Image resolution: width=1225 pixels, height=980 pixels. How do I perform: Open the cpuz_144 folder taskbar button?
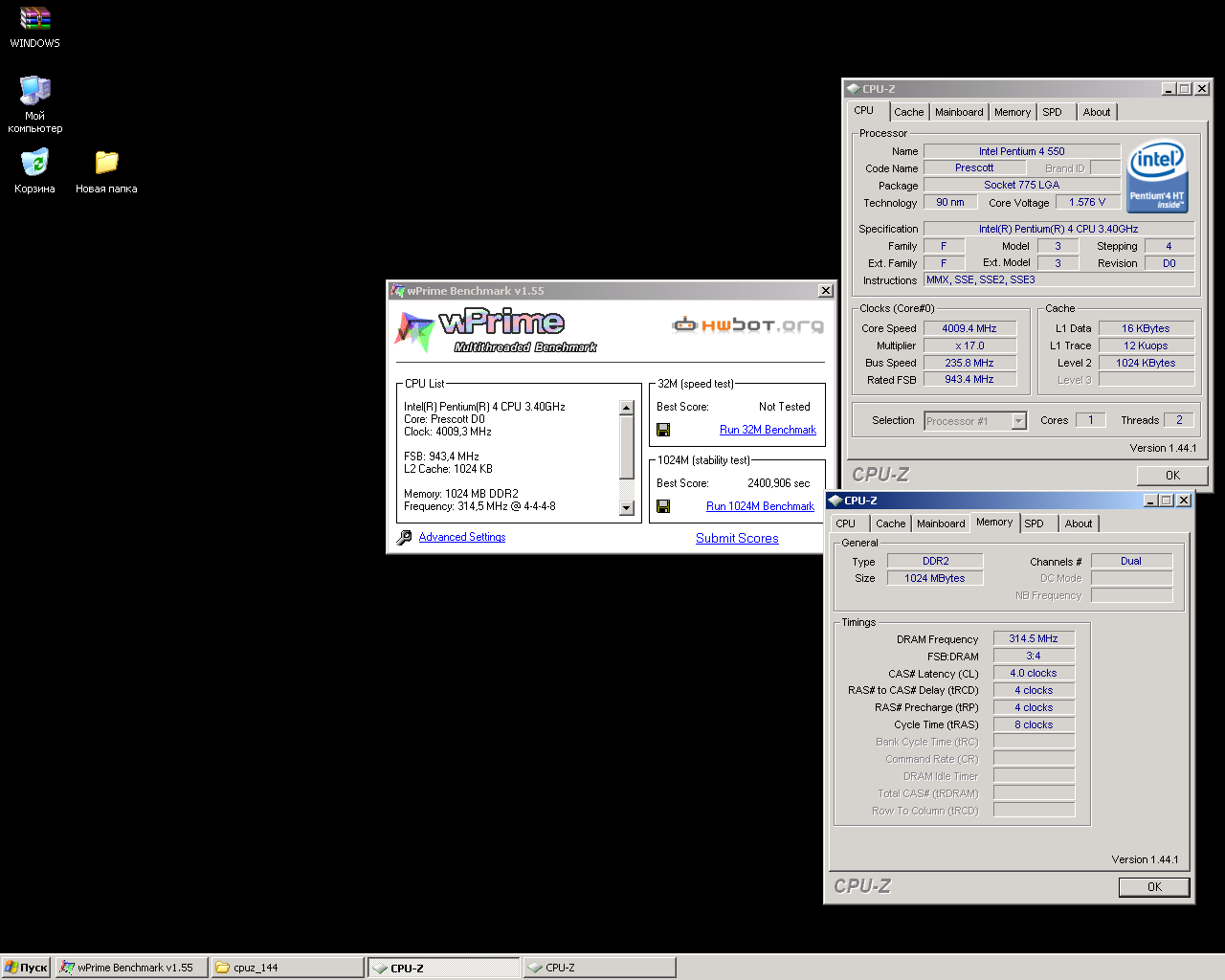coord(287,968)
